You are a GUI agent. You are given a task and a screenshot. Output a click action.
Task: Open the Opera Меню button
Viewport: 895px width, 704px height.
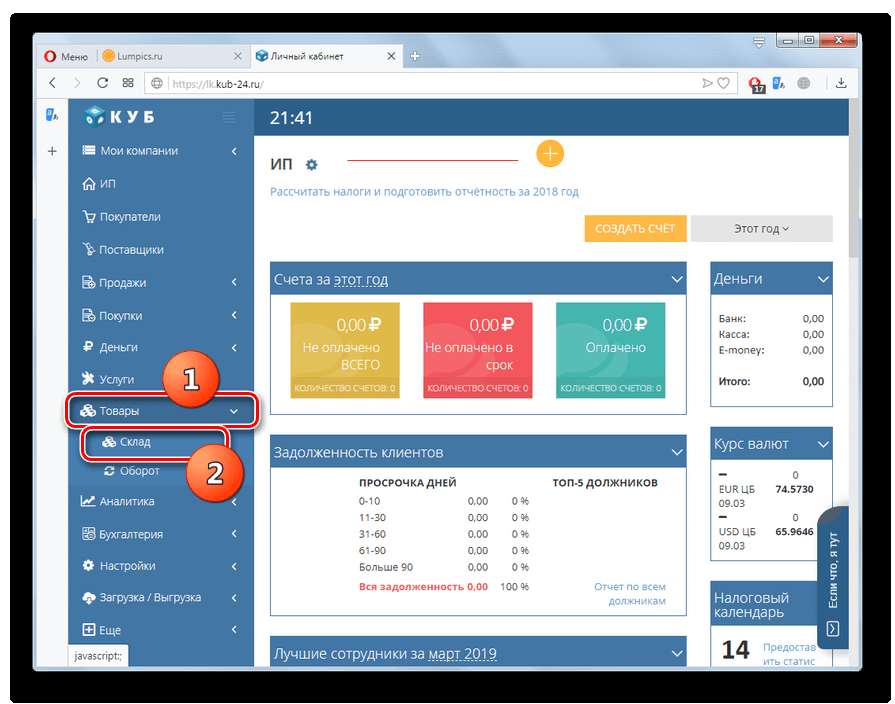click(x=66, y=57)
